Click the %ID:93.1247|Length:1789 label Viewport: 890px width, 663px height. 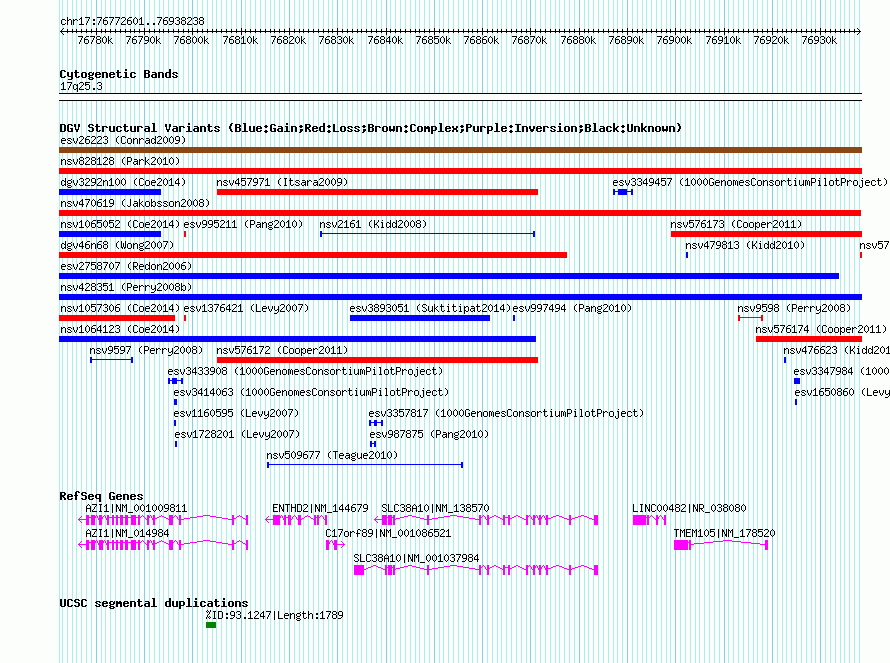[x=274, y=615]
